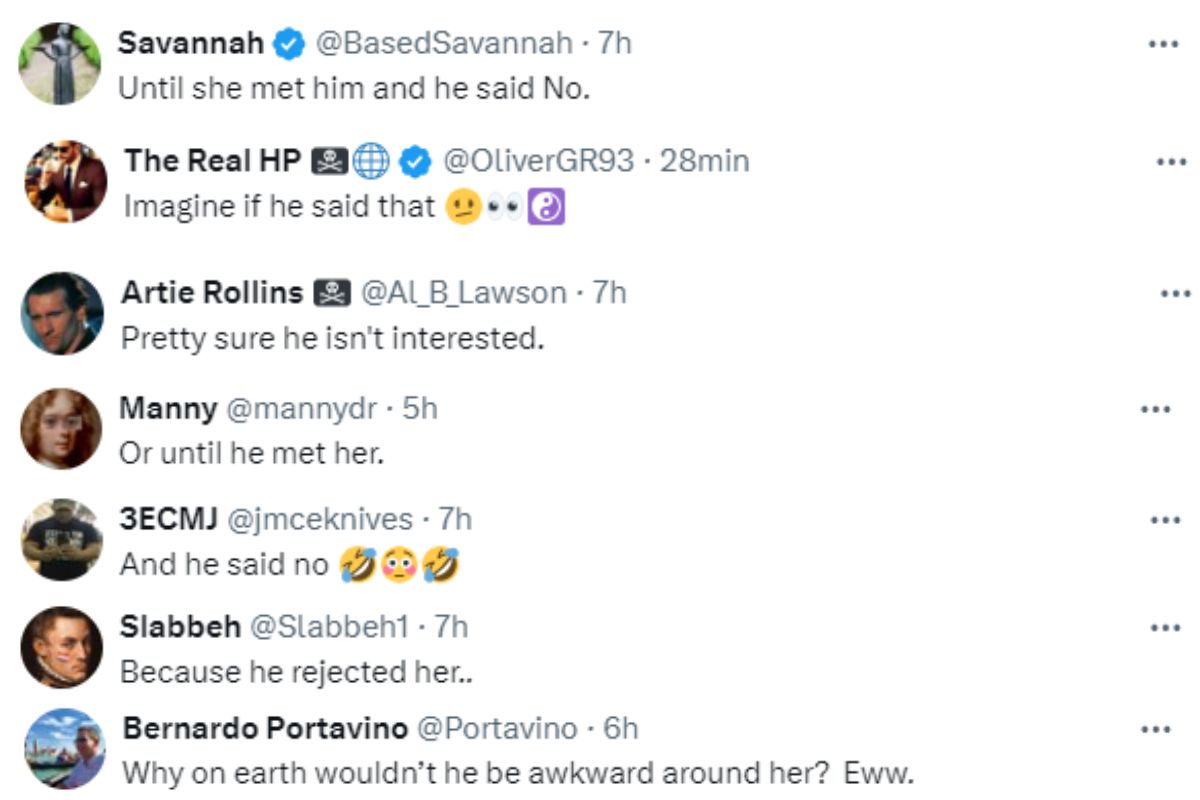Click The Real HP's avatar
This screenshot has width=1200, height=800.
(65, 181)
